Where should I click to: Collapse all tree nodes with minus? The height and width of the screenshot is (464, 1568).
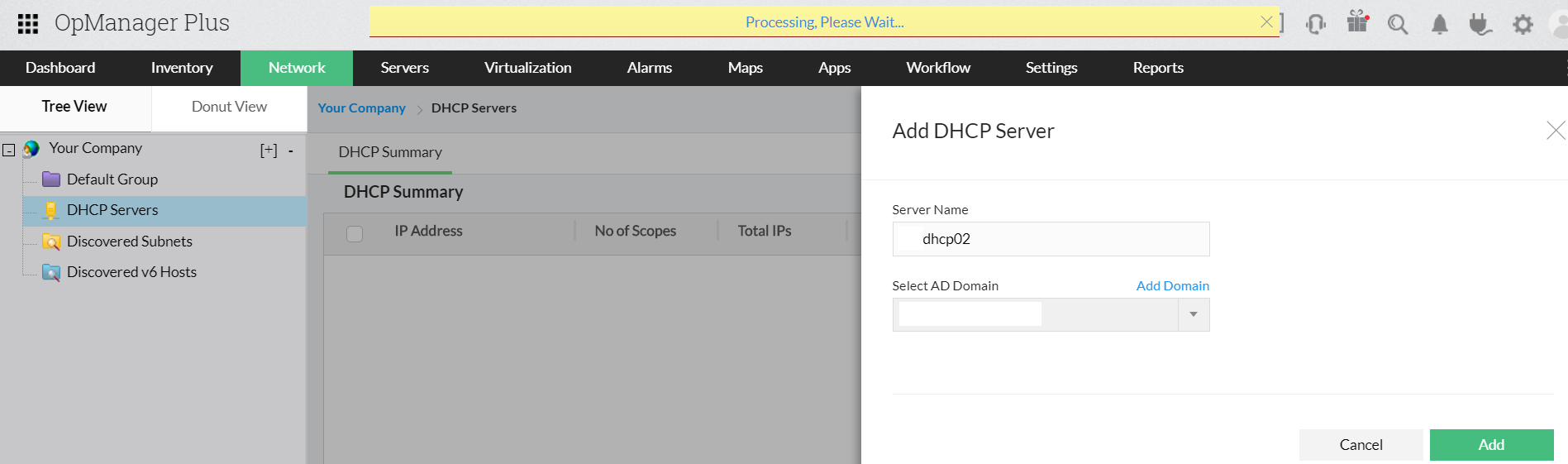(291, 151)
